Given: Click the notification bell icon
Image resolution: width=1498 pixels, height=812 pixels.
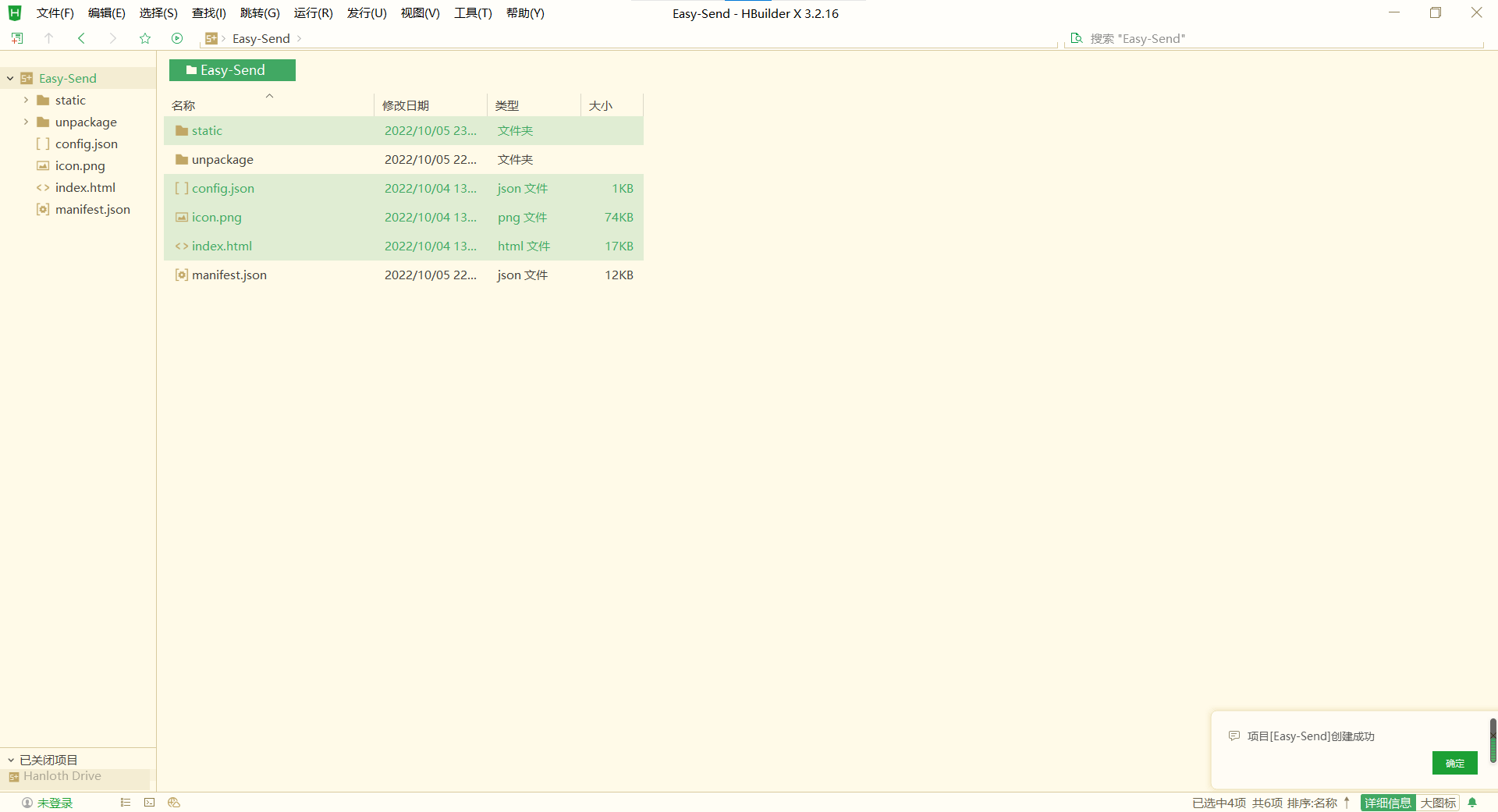Looking at the screenshot, I should tap(1472, 803).
